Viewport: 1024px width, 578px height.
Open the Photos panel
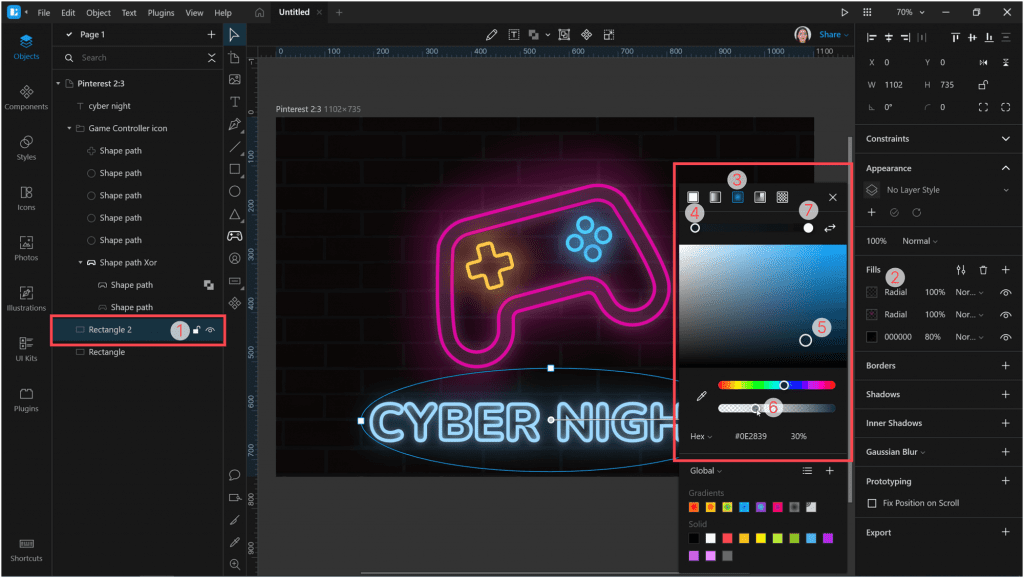pyautogui.click(x=26, y=248)
